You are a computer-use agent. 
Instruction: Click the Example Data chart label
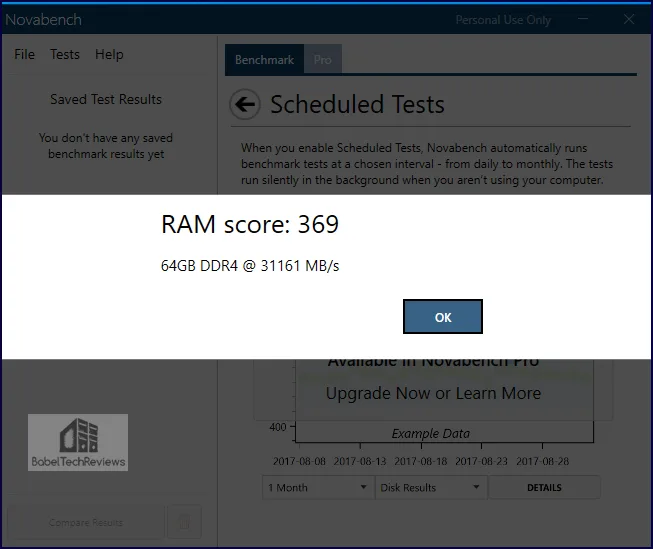pyautogui.click(x=431, y=434)
